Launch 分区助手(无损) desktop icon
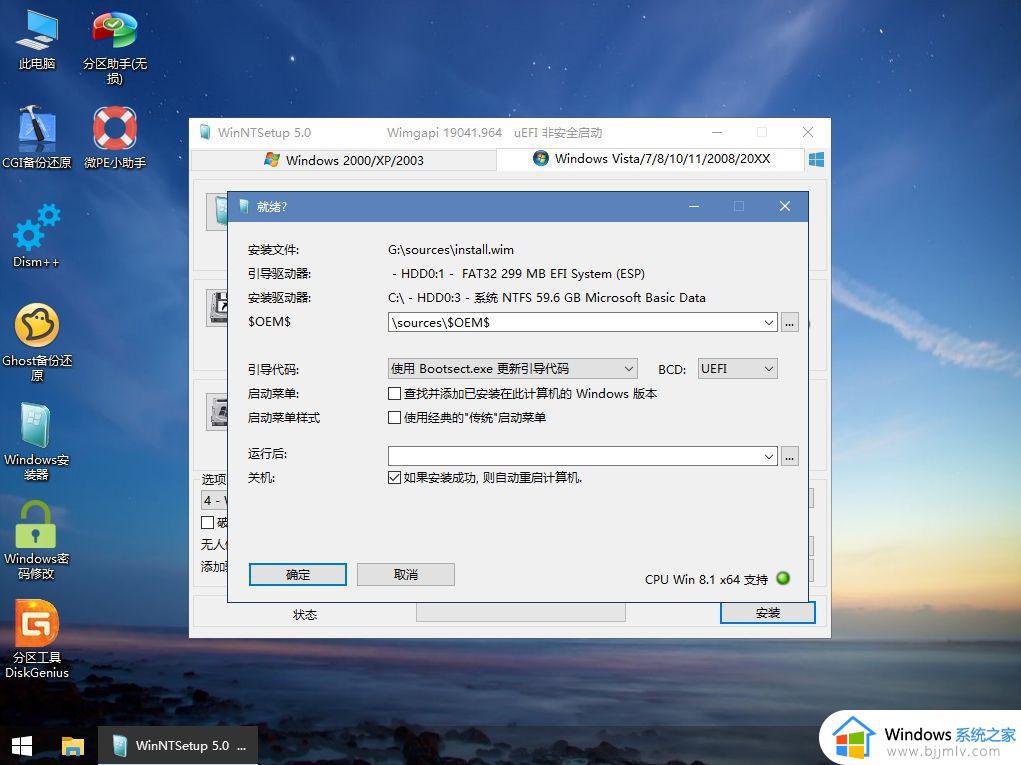 [x=115, y=48]
